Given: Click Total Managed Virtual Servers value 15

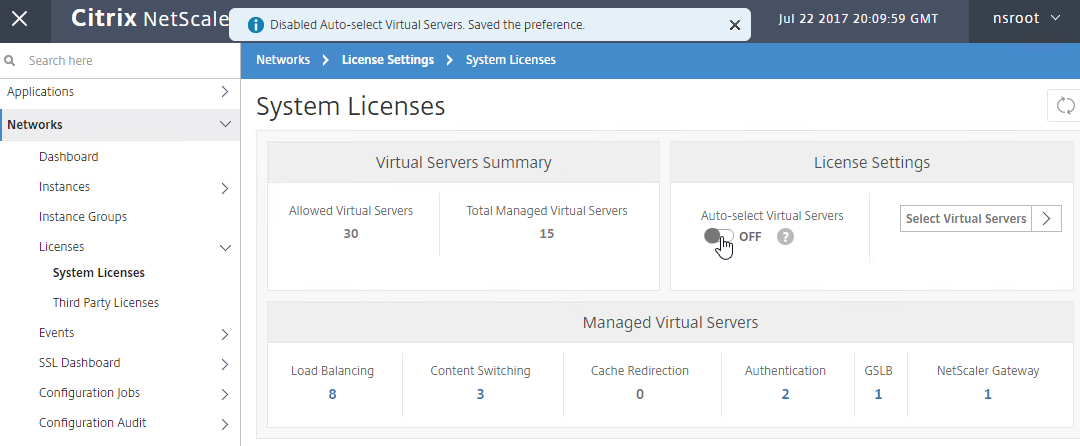Looking at the screenshot, I should [547, 234].
